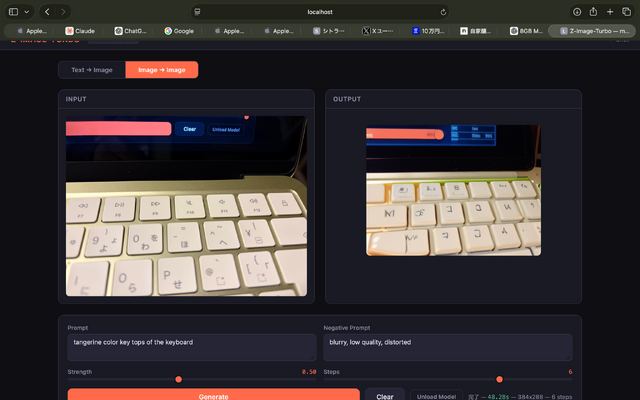Viewport: 640px width, 400px height.
Task: Switch to the Claude browser tab
Action: click(80, 31)
